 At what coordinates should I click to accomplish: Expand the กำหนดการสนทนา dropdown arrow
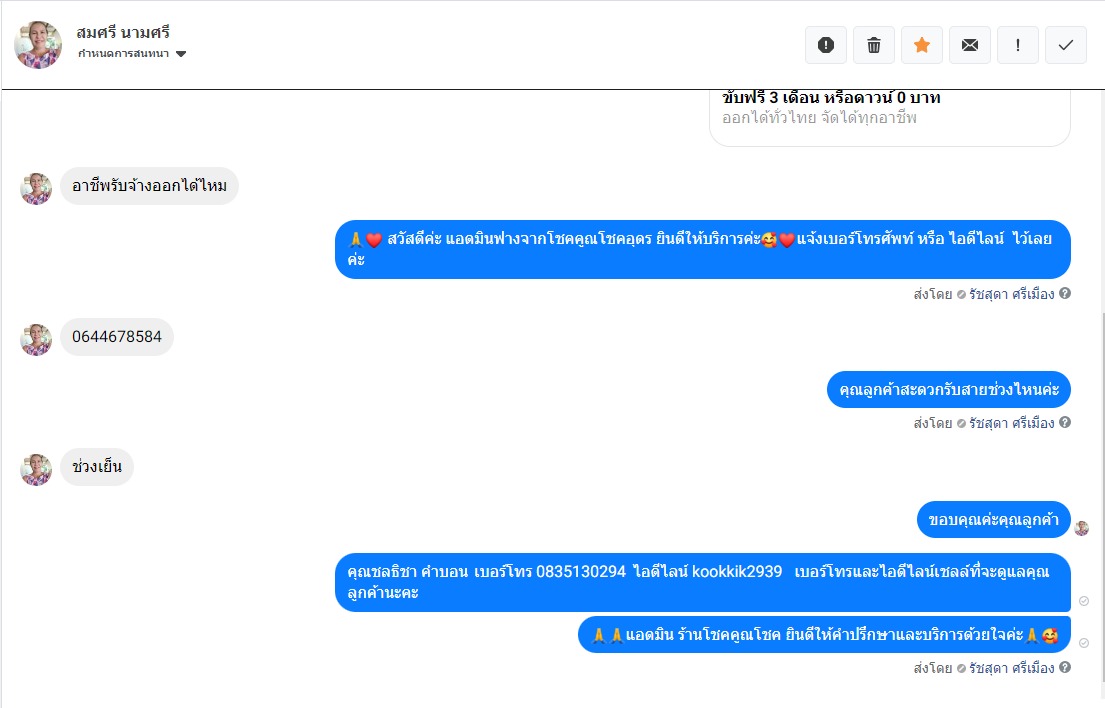[181, 54]
